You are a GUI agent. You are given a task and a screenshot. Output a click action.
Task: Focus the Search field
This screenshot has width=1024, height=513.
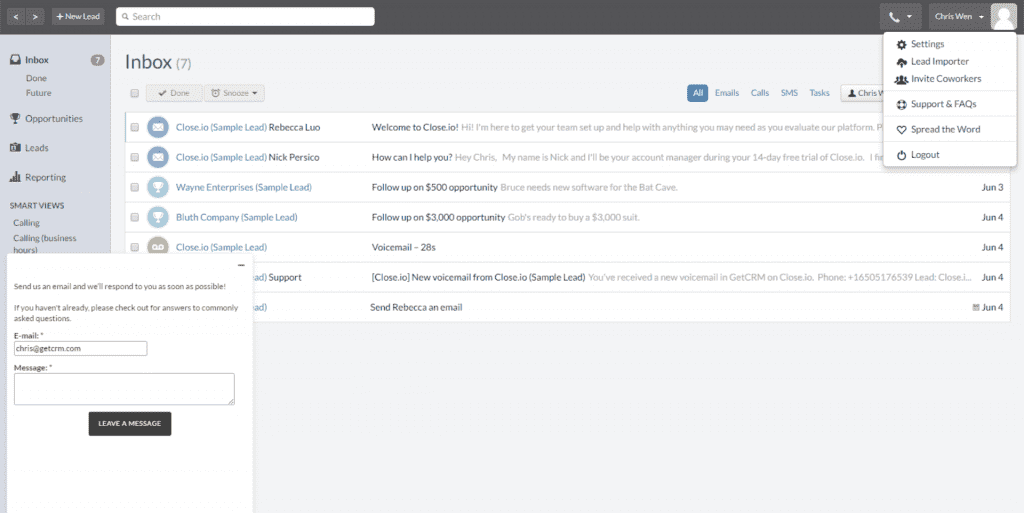pyautogui.click(x=245, y=16)
